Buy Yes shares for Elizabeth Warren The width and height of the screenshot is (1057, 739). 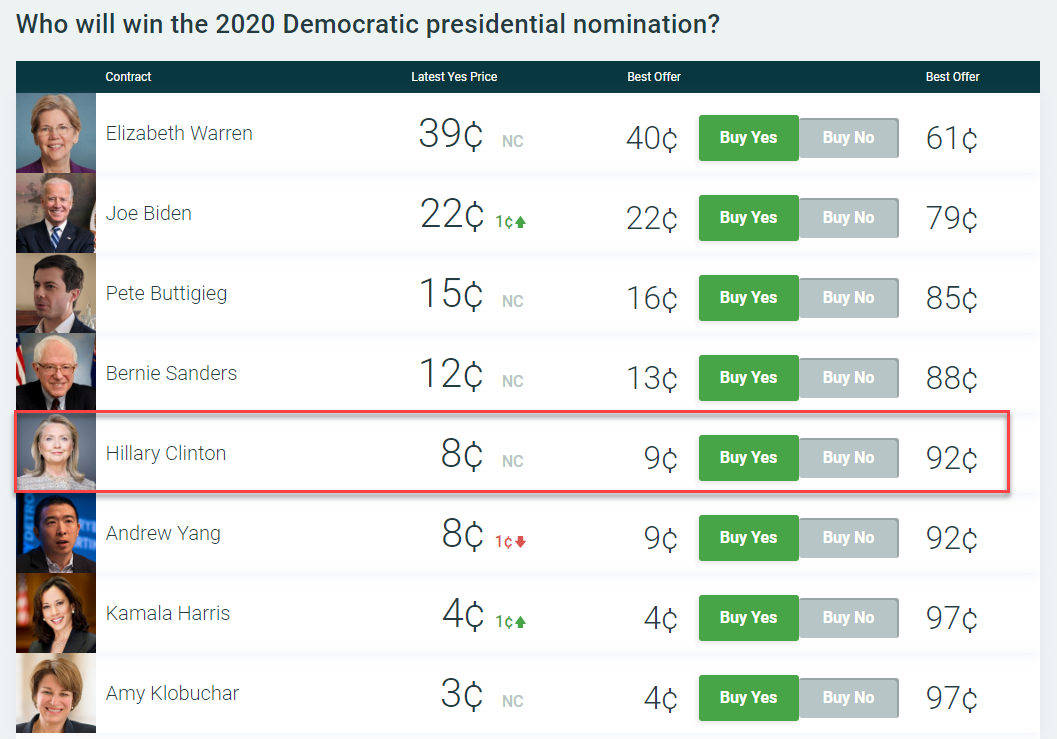[748, 138]
